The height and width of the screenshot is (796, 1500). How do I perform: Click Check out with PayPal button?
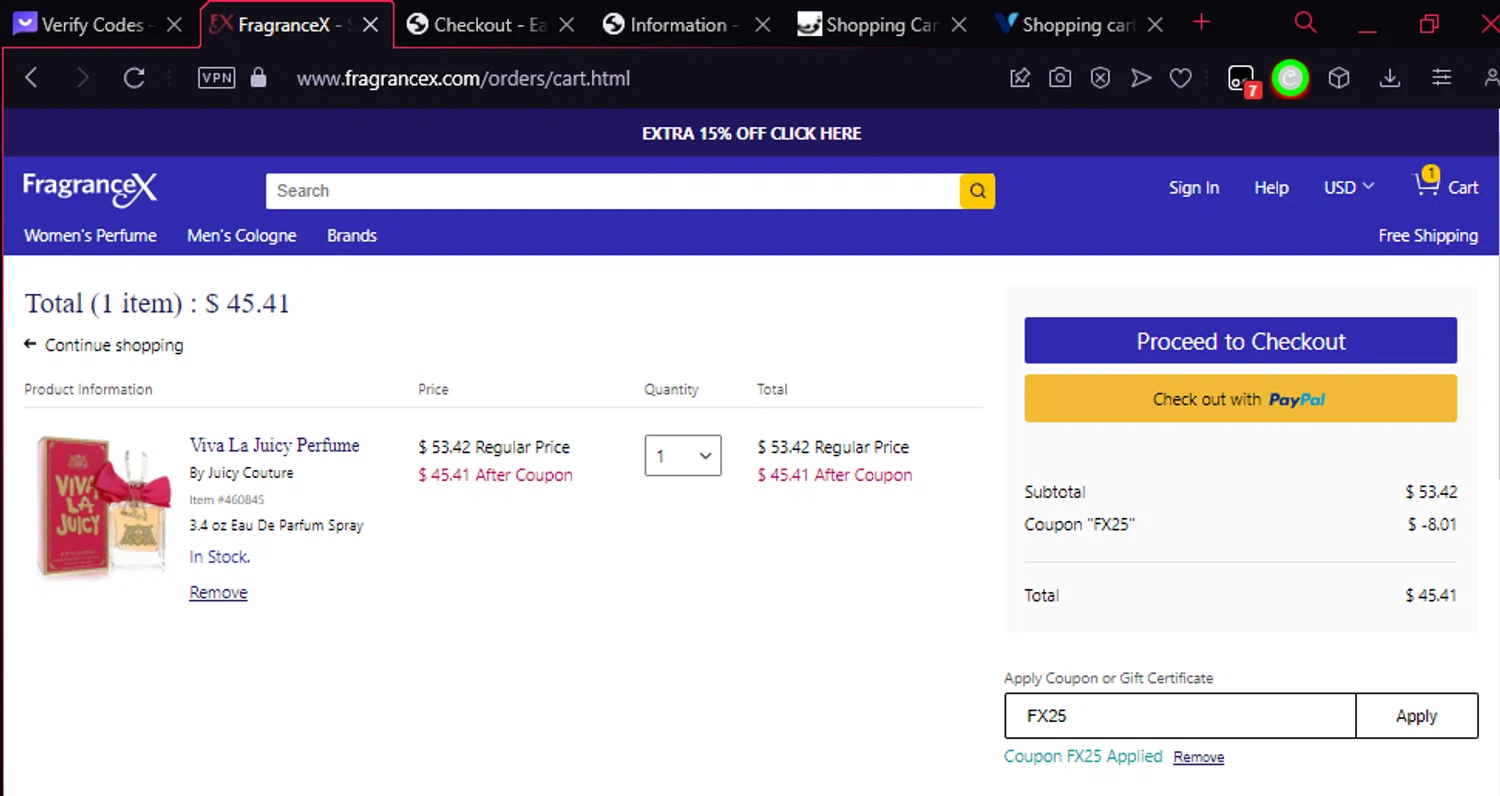point(1240,399)
